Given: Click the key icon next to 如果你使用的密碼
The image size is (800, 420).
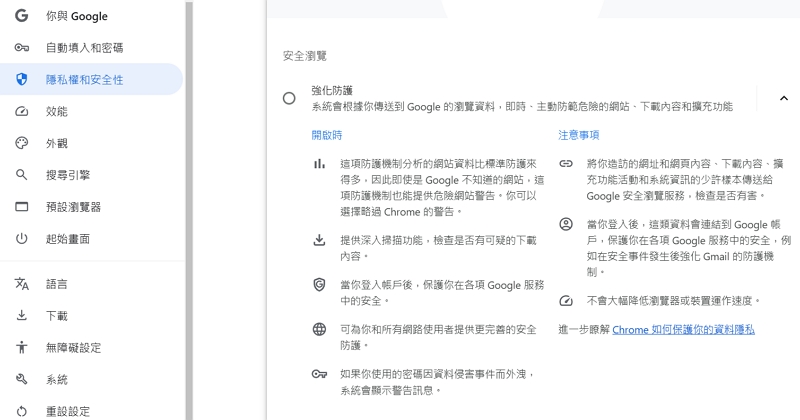Looking at the screenshot, I should 319,374.
